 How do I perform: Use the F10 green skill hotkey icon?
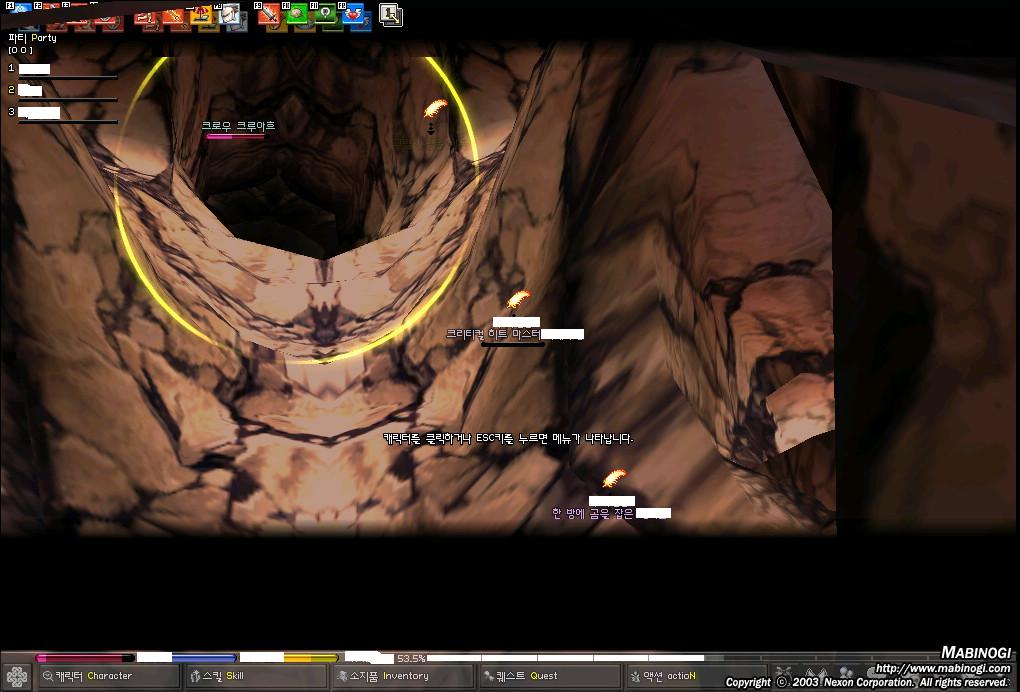[x=297, y=13]
